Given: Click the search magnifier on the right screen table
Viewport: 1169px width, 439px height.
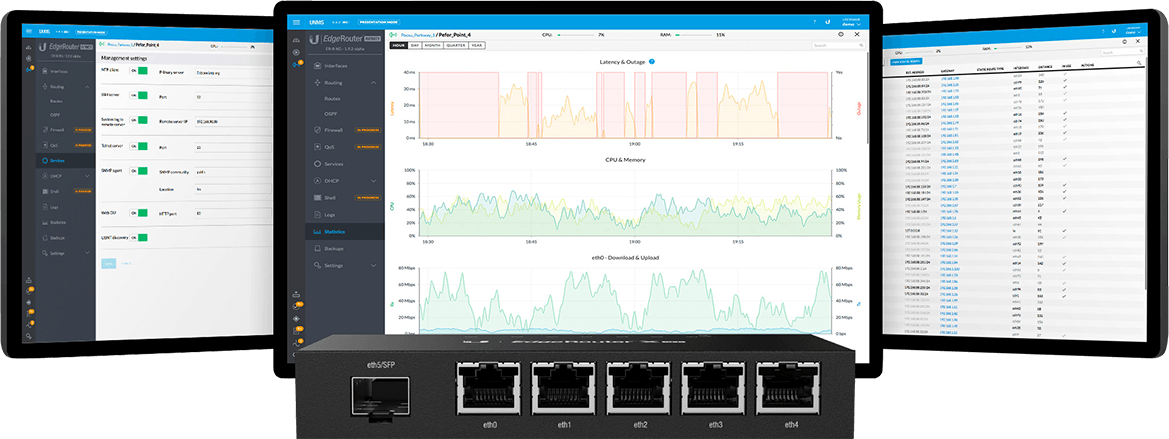Looking at the screenshot, I should [1137, 62].
